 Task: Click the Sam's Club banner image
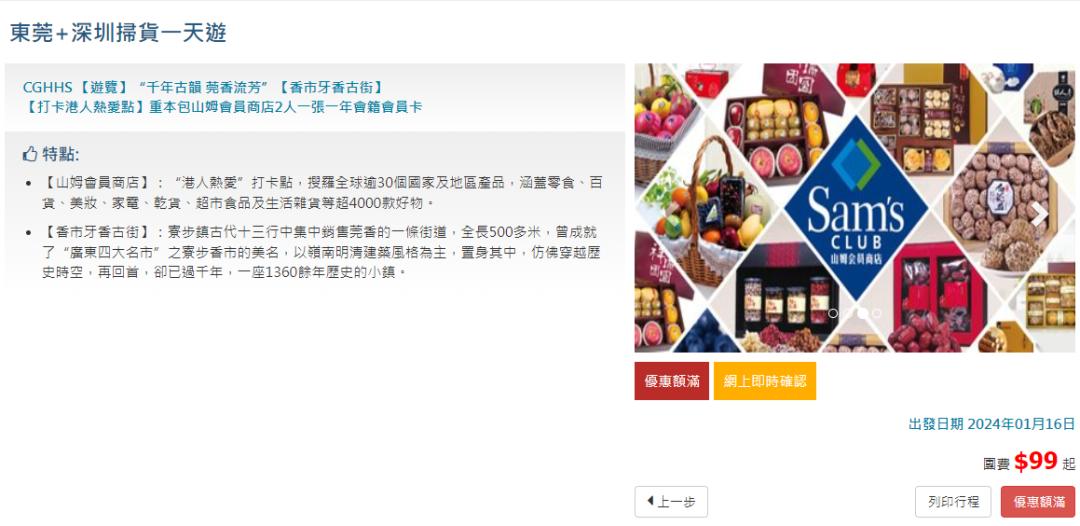854,208
